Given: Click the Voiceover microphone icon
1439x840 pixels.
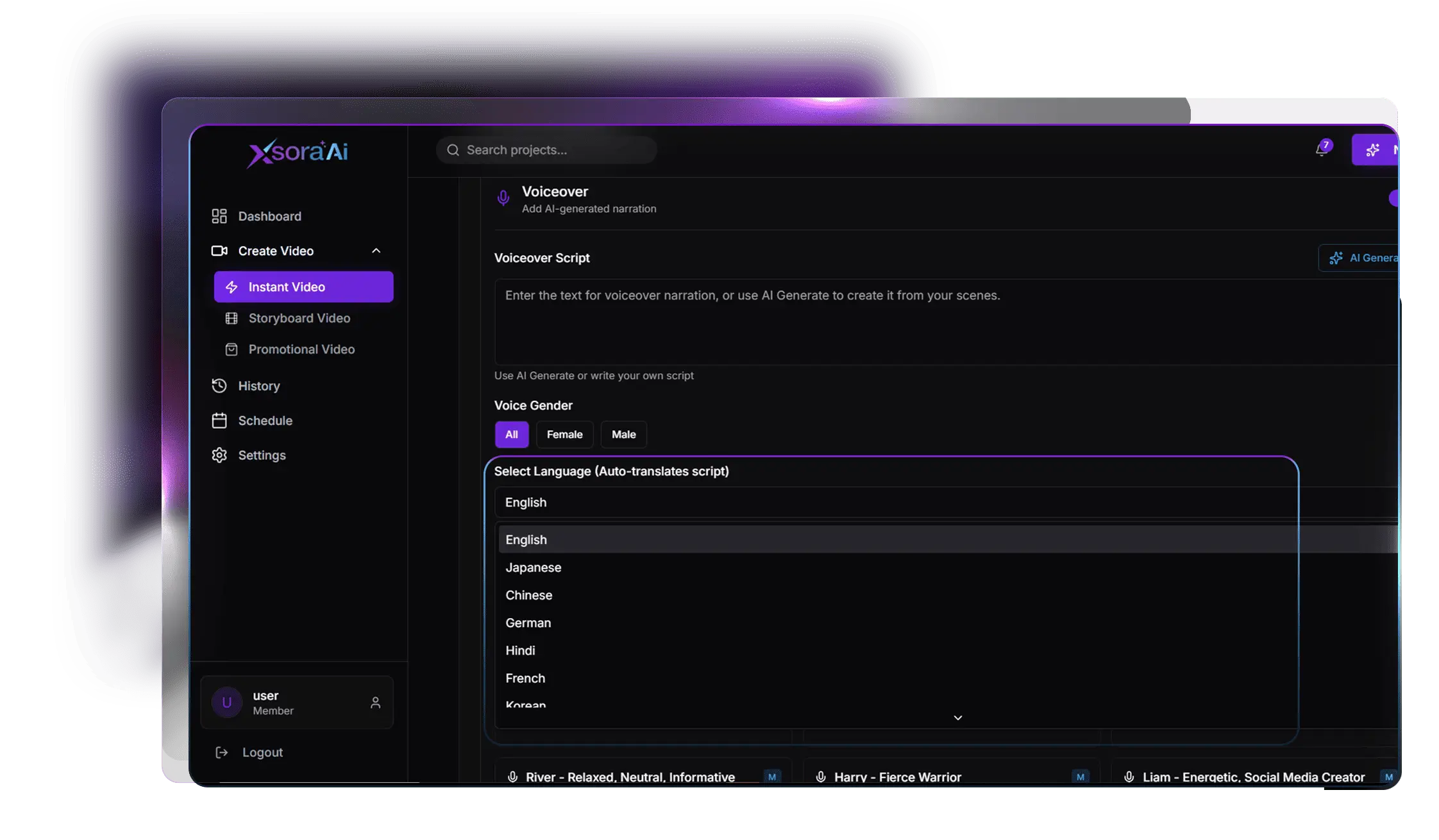Looking at the screenshot, I should 503,198.
